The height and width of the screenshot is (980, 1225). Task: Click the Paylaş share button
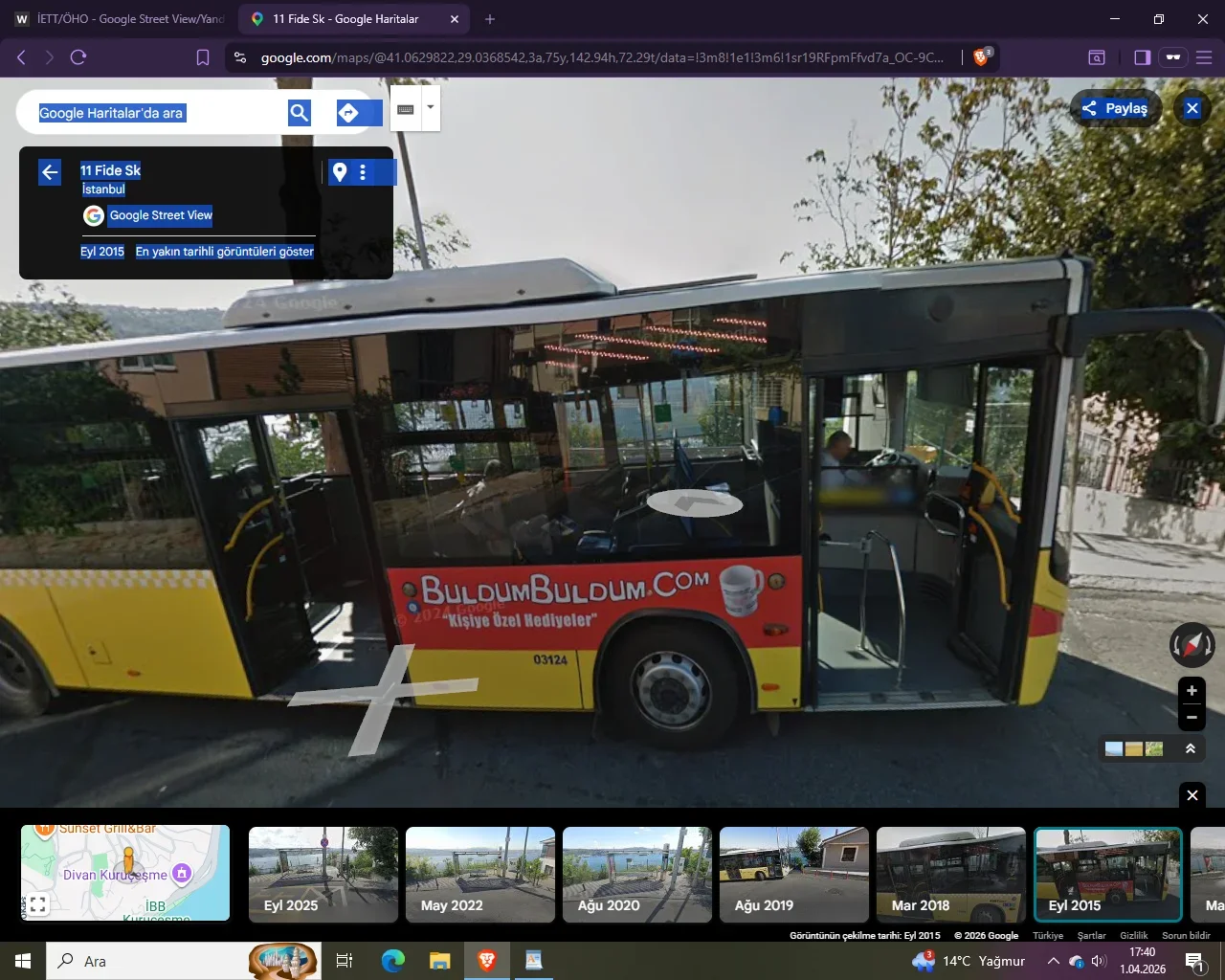click(x=1115, y=108)
